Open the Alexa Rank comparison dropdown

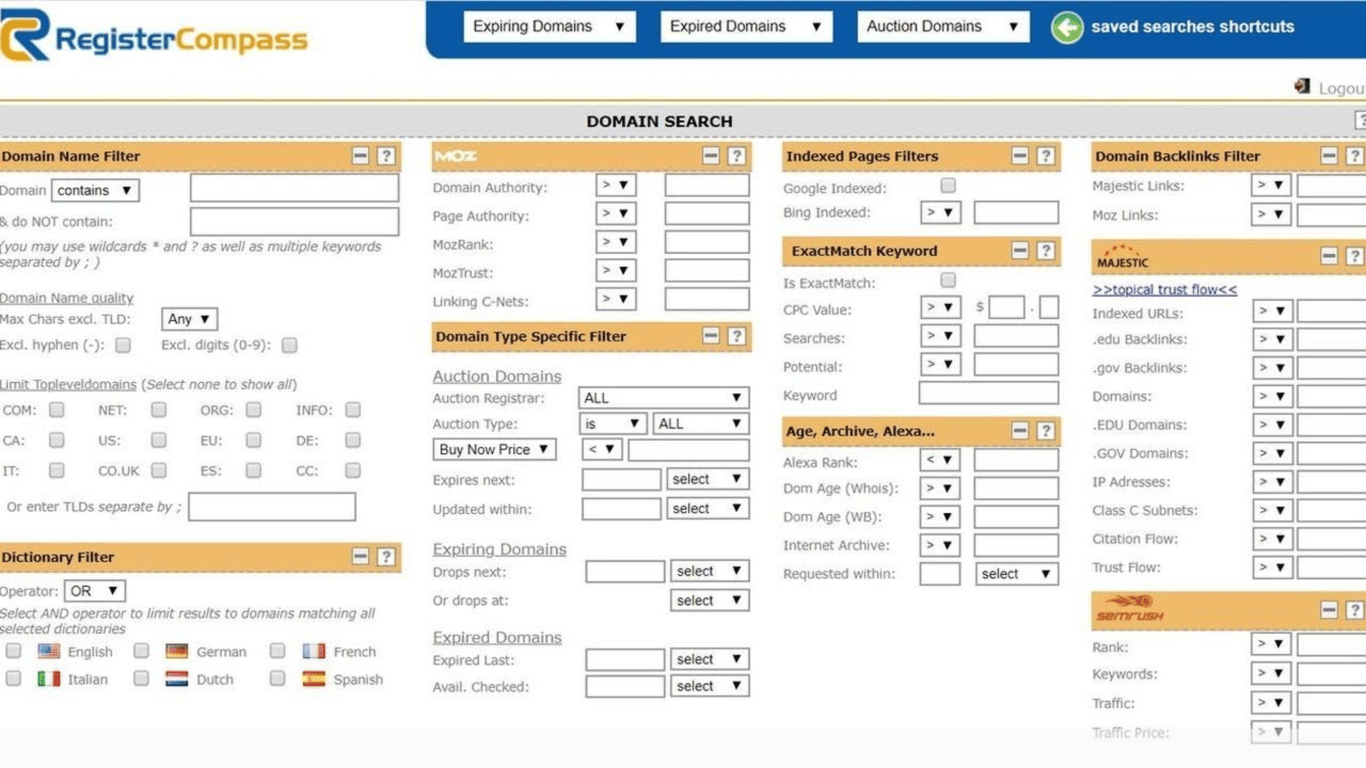click(940, 460)
